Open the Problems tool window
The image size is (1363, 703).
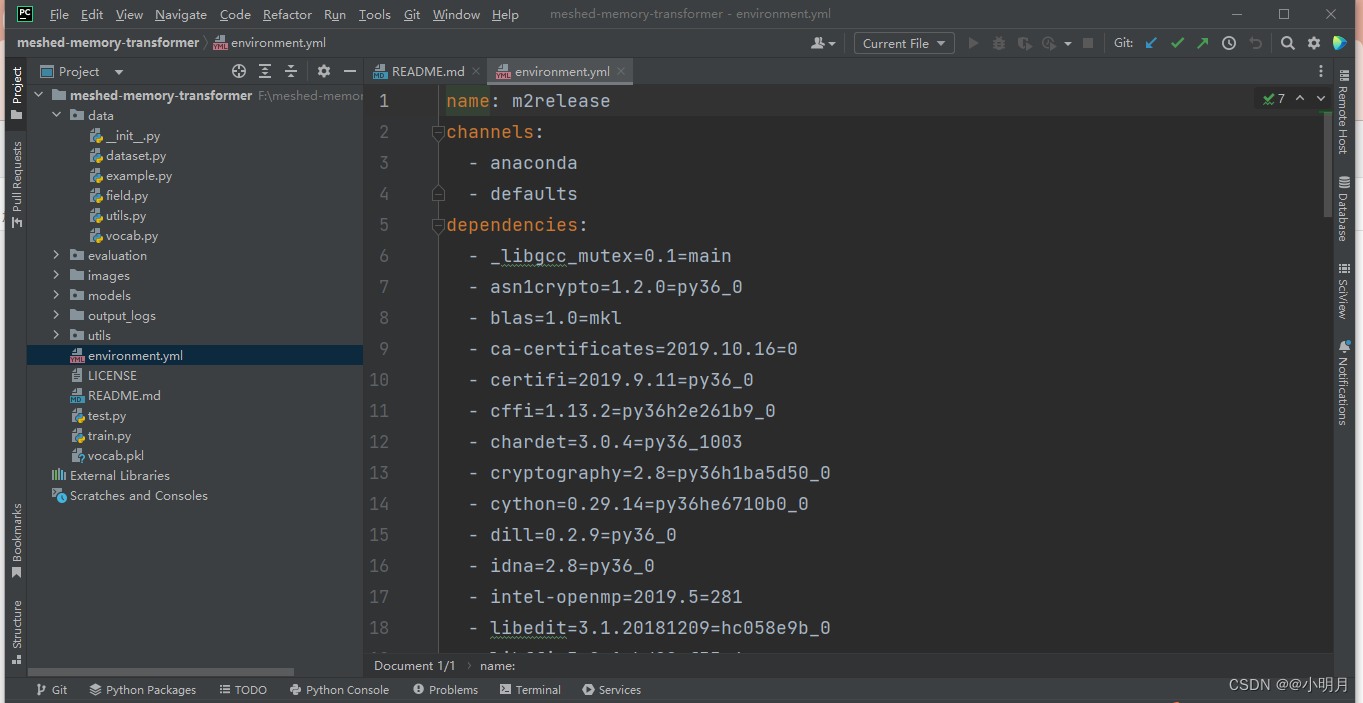[x=445, y=690]
